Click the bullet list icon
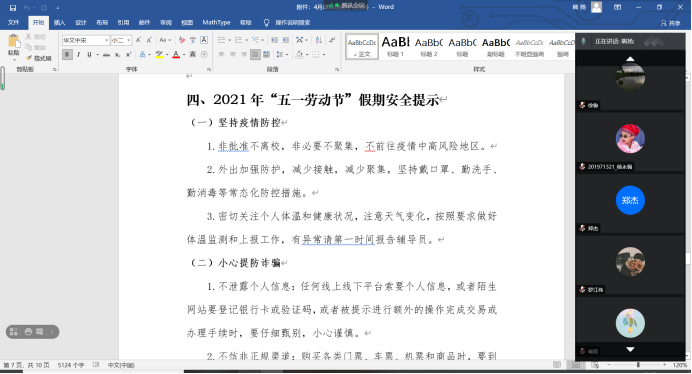692x374 pixels. click(222, 40)
